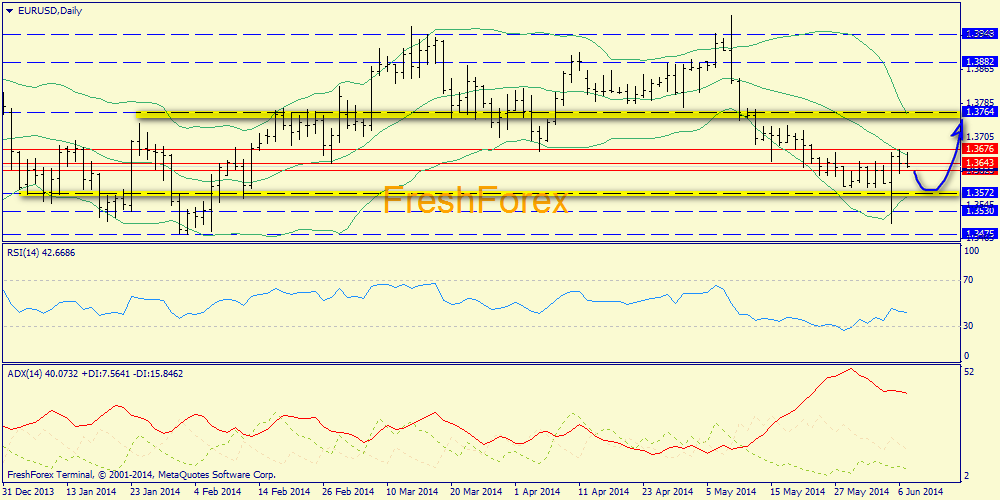Click the 4 Feb 2014 date label
This screenshot has width=1000, height=500.
[x=217, y=492]
